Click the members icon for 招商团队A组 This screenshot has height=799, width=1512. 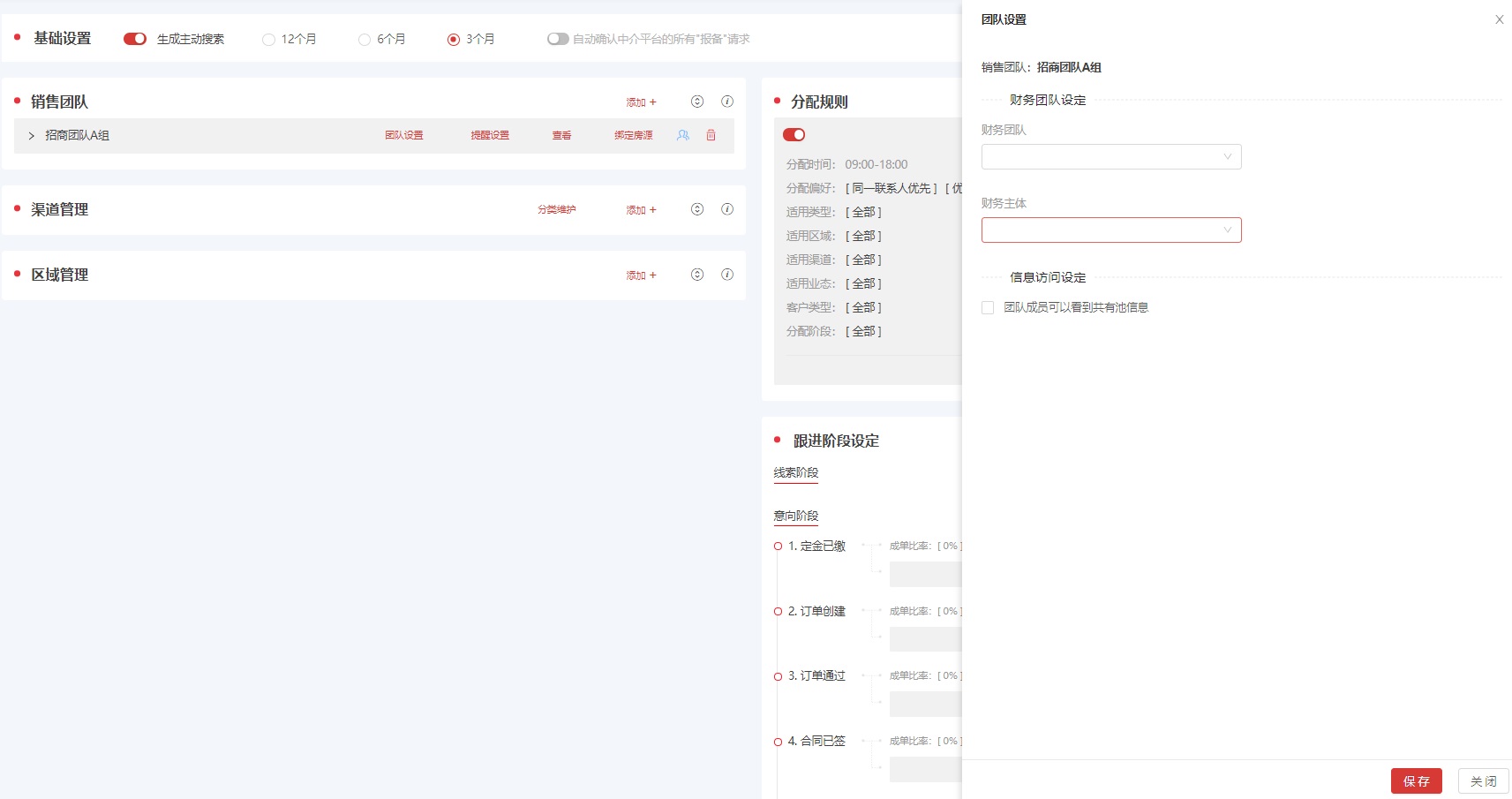[682, 135]
